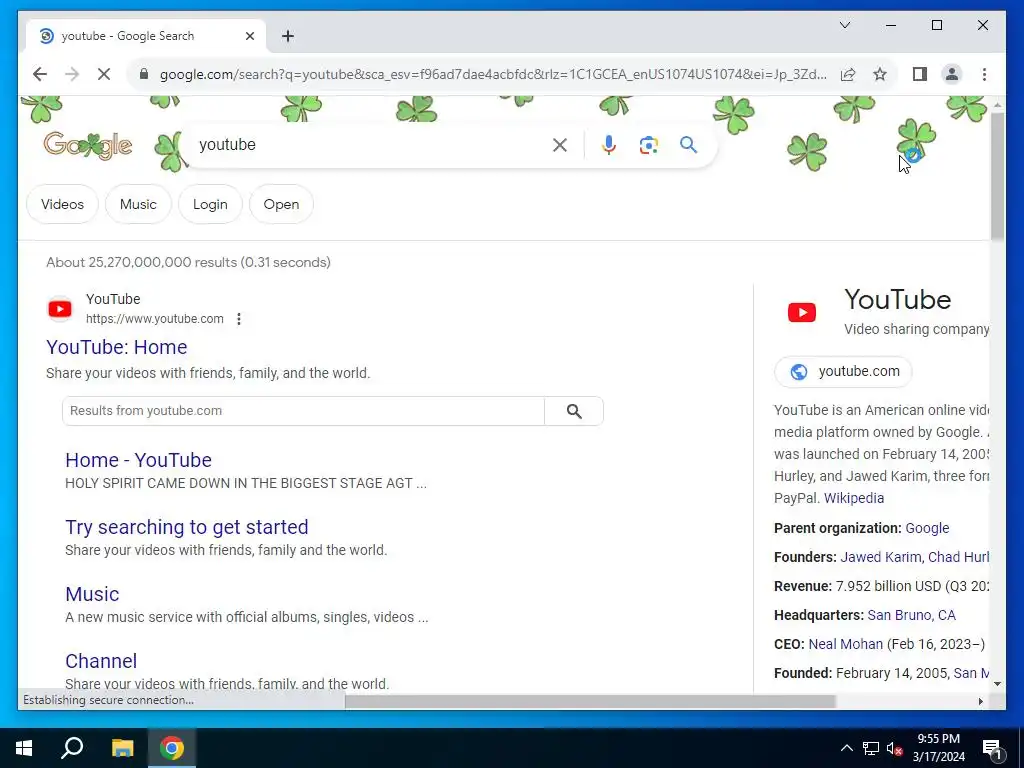Click the padlock site info icon

[144, 74]
